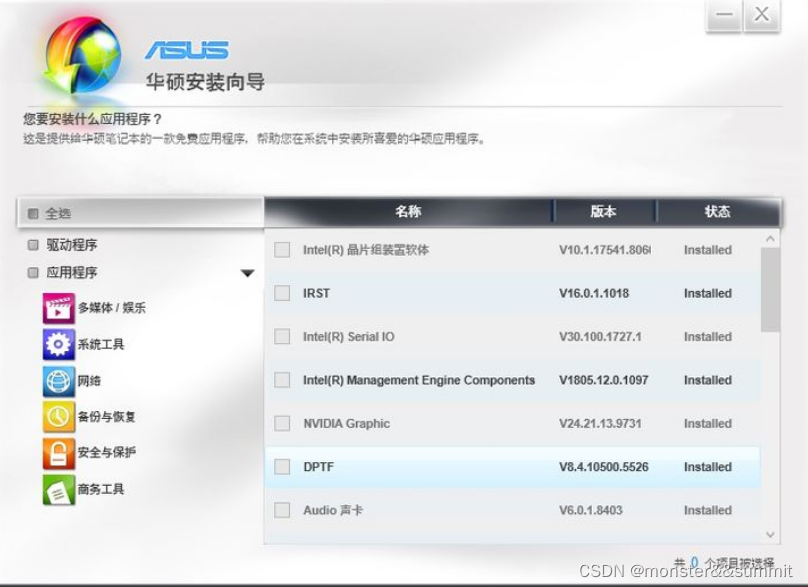Click Intel(R) Management Engine Components name
Screen dimensions: 808x587
click(419, 380)
